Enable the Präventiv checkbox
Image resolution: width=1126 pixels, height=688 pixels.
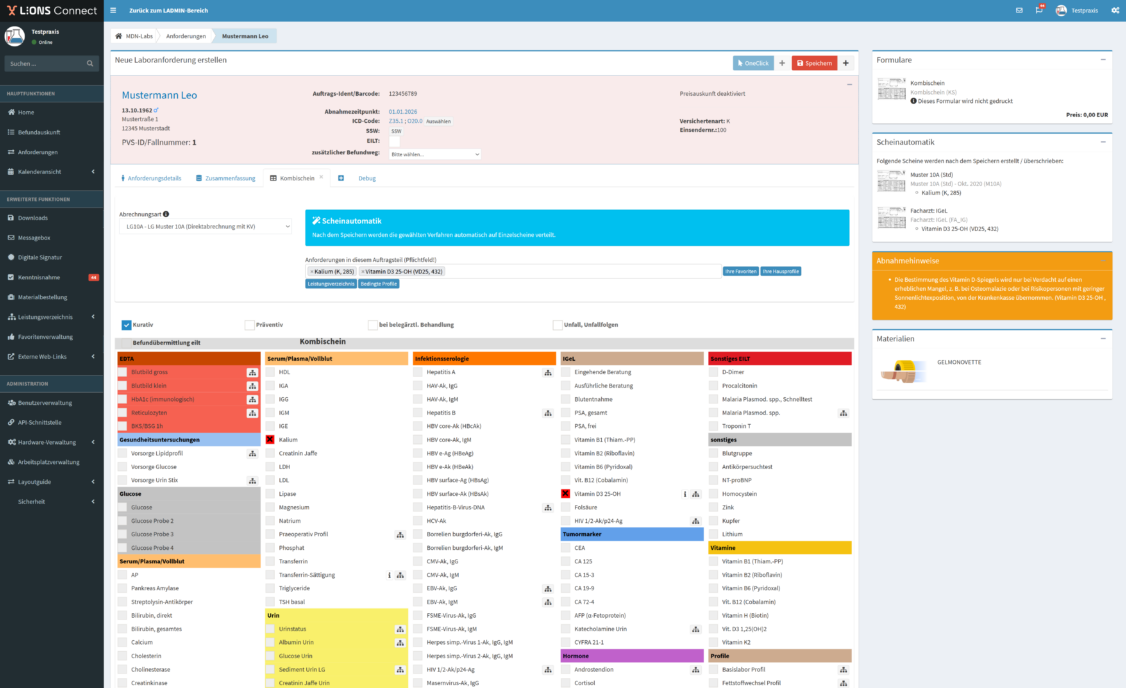(249, 324)
